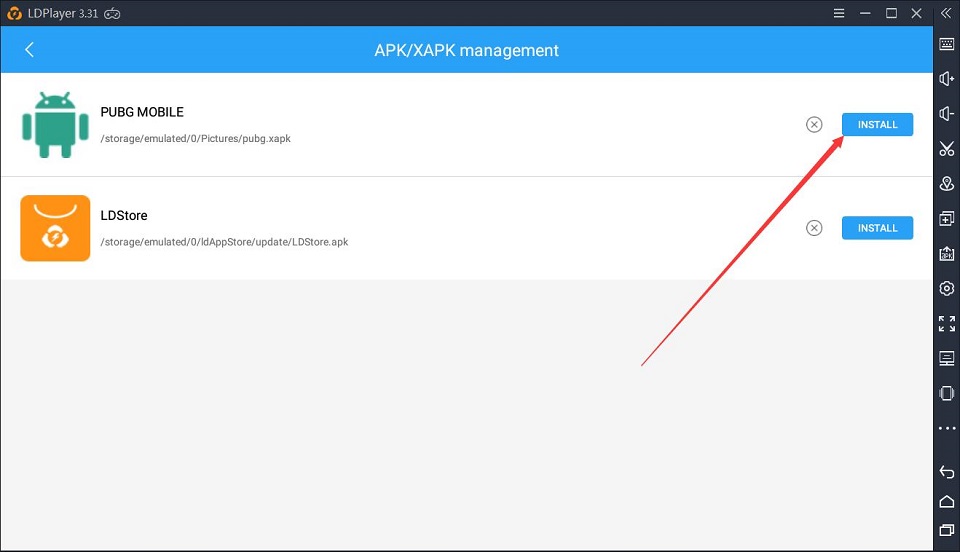Toggle fullscreen mode icon

pos(947,323)
